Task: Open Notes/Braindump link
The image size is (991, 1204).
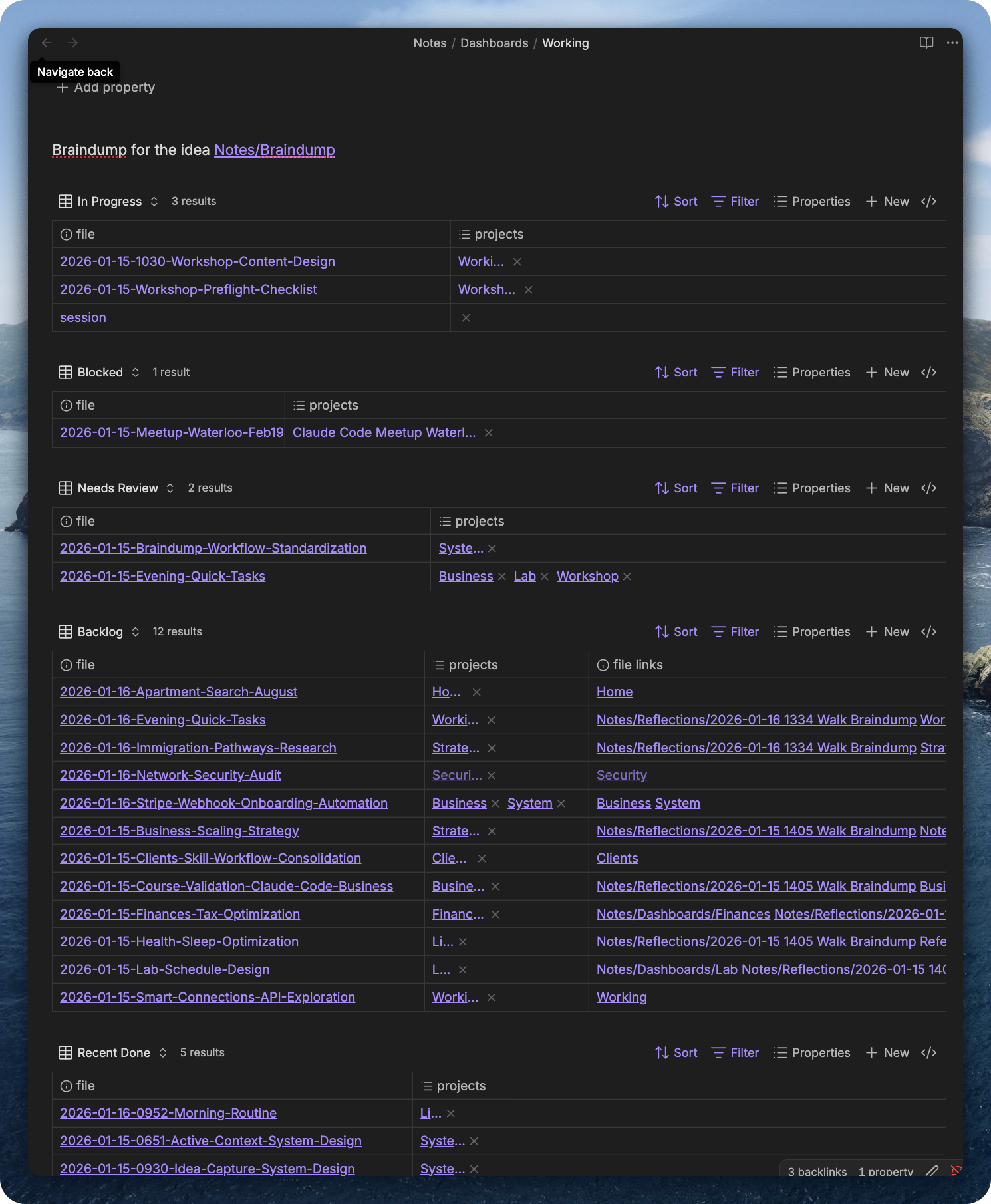Action: [275, 150]
